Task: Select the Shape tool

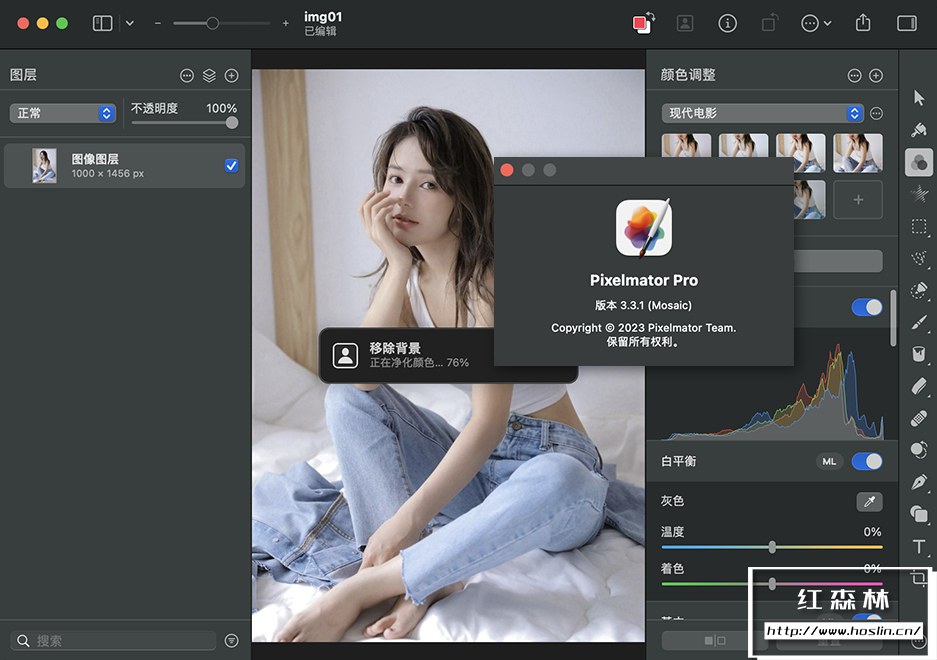Action: [919, 514]
